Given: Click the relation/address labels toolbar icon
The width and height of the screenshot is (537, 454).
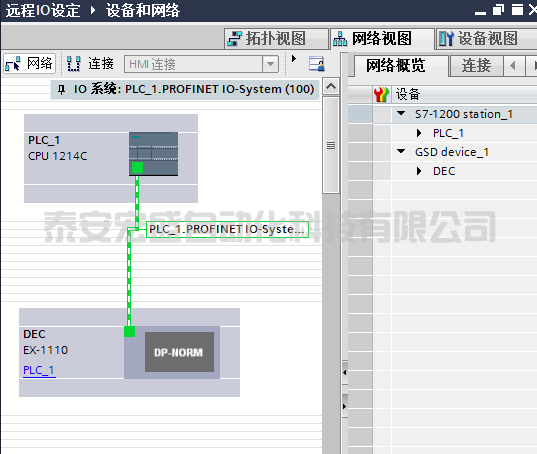Looking at the screenshot, I should [x=317, y=64].
